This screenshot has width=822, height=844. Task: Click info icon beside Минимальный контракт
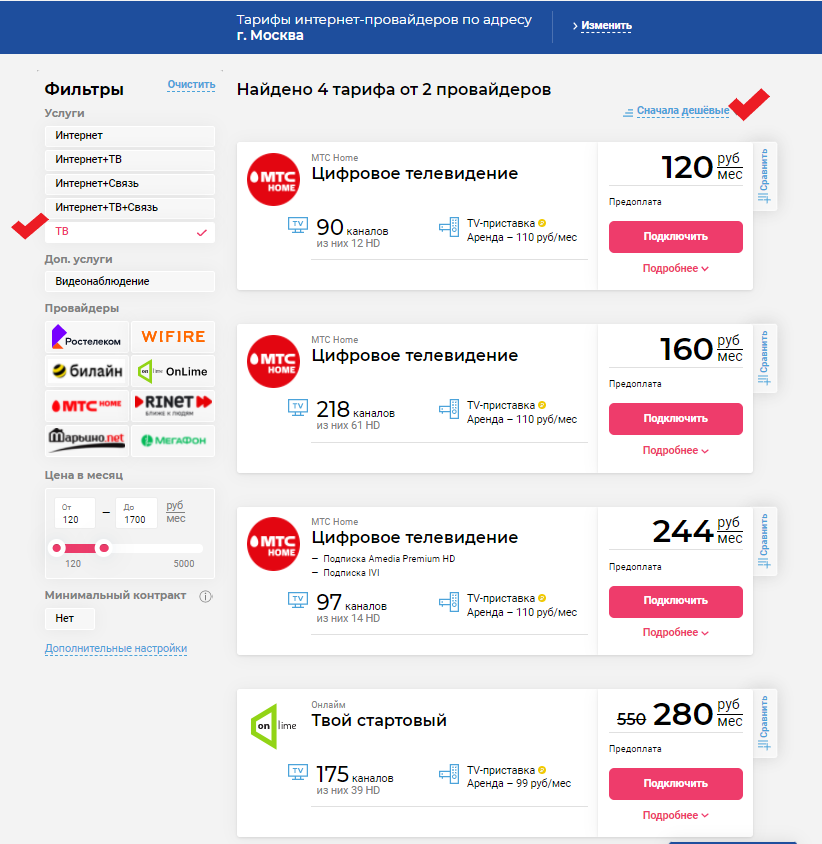point(206,596)
